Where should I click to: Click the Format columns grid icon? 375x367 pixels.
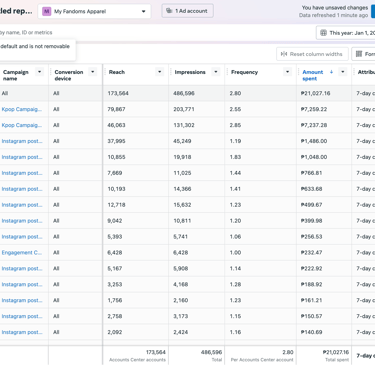pyautogui.click(x=359, y=54)
